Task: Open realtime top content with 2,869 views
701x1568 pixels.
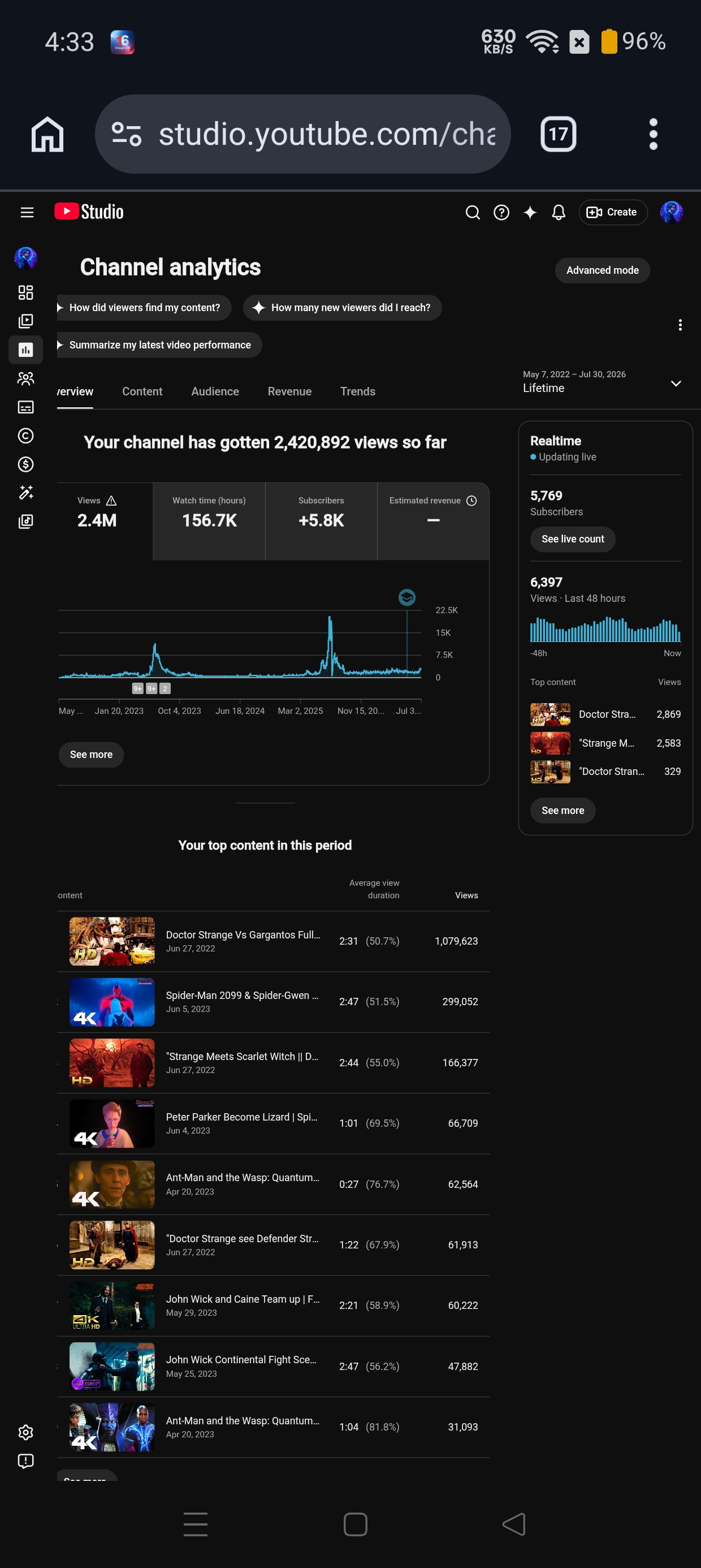Action: [605, 714]
